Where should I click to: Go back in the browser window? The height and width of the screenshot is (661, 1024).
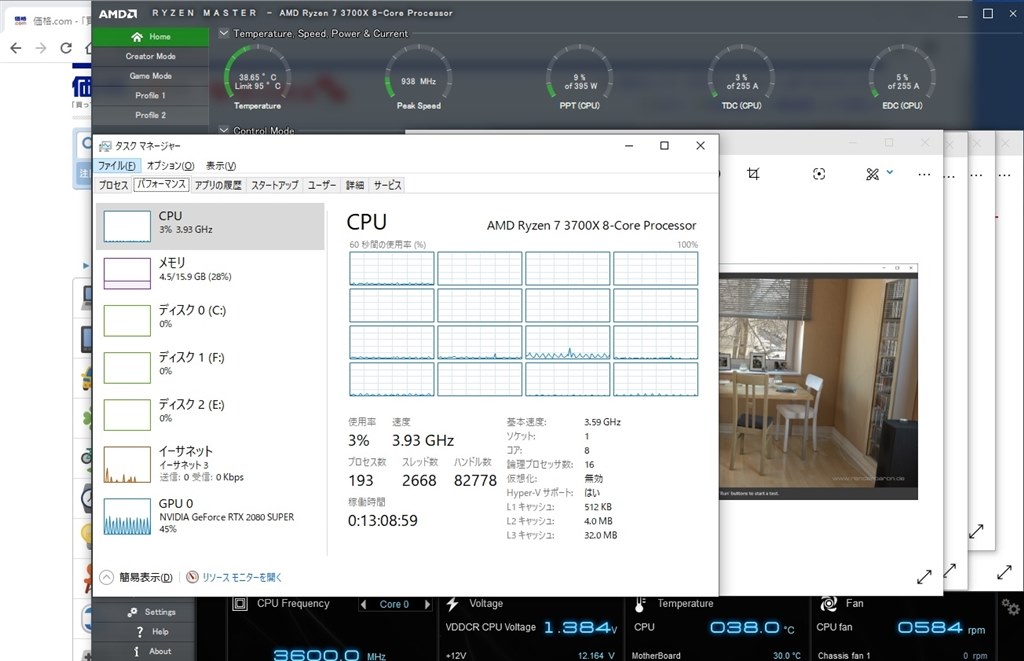(x=16, y=48)
